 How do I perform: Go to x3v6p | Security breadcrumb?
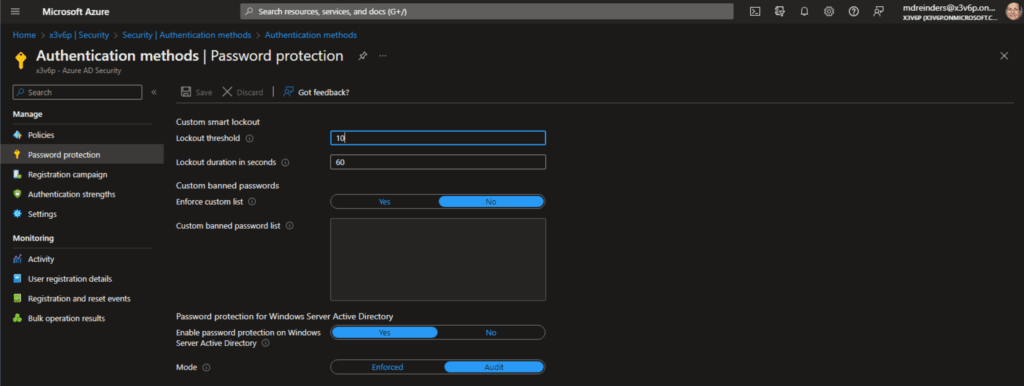pyautogui.click(x=79, y=35)
